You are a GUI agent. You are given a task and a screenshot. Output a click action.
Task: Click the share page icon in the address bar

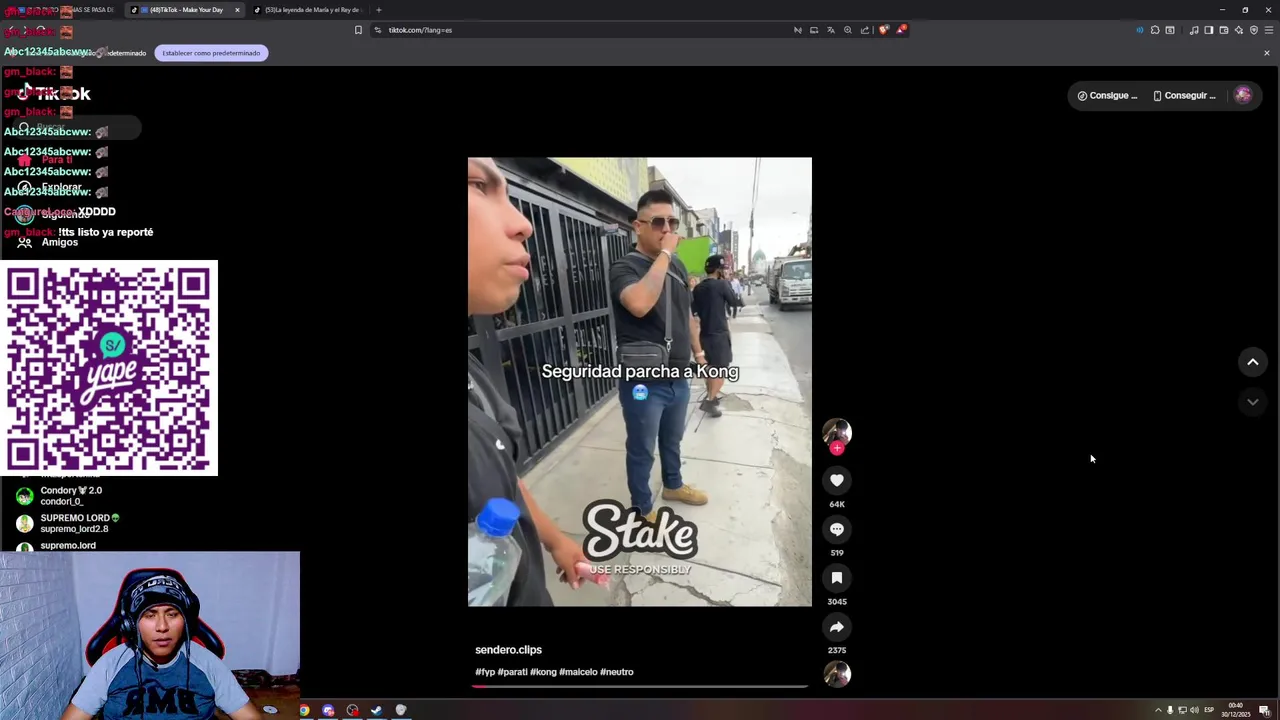pos(864,30)
